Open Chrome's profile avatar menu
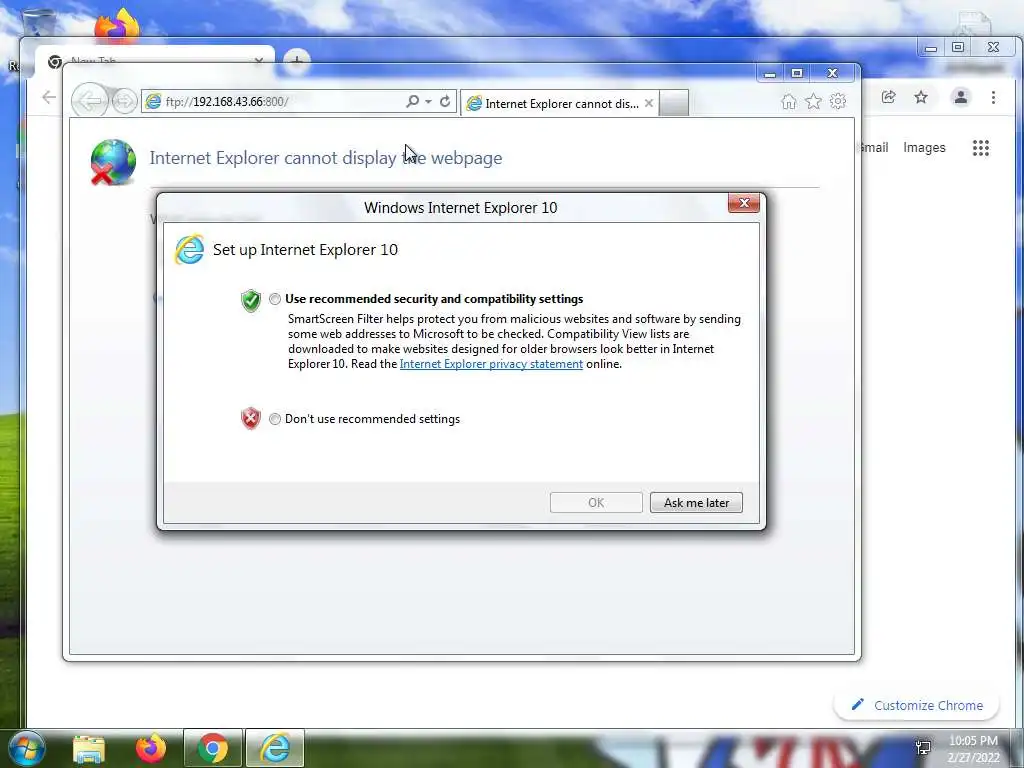The width and height of the screenshot is (1024, 768). point(961,97)
